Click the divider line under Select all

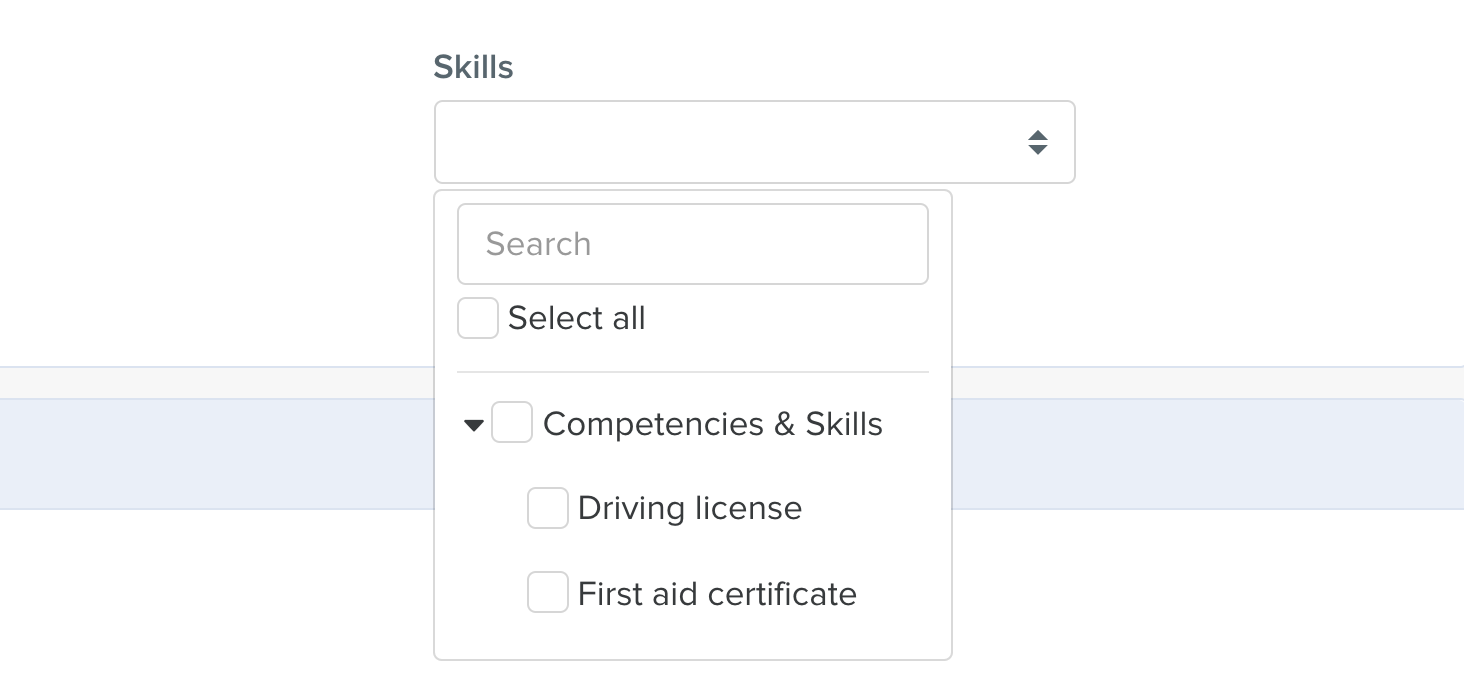[693, 372]
